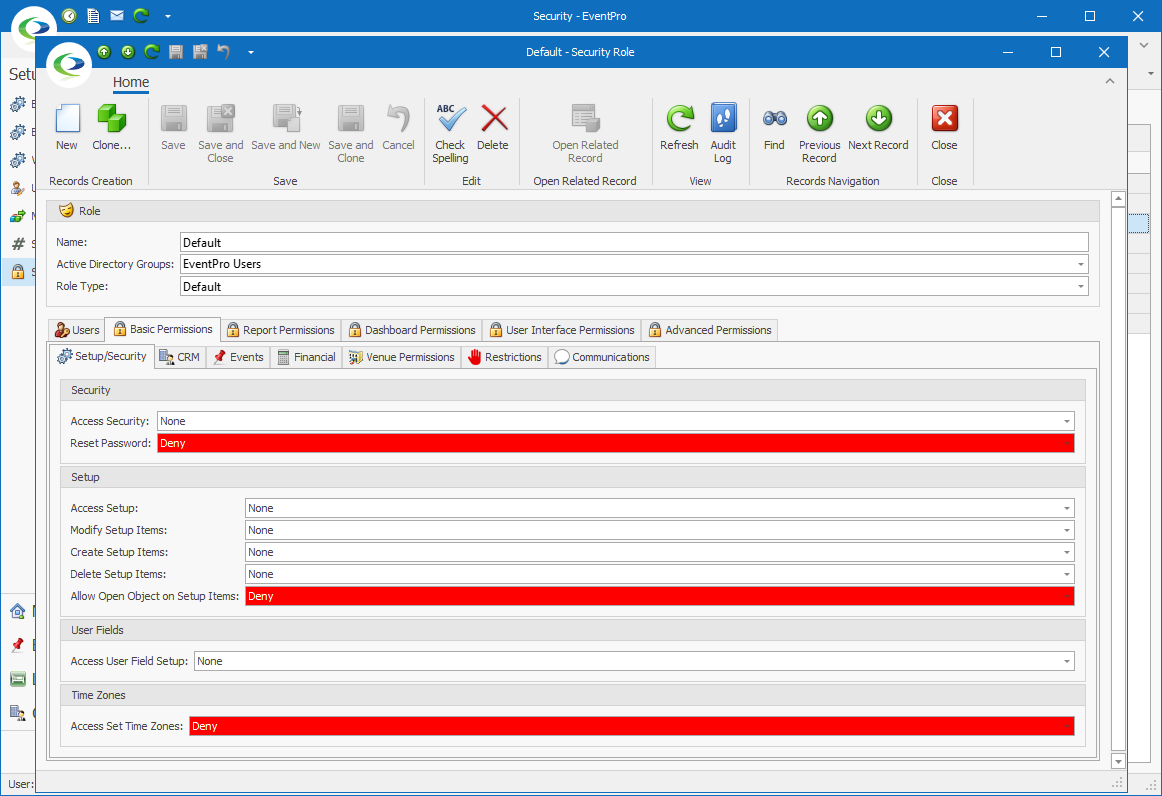Click scroll down arrow of form scrollbar

(1118, 762)
